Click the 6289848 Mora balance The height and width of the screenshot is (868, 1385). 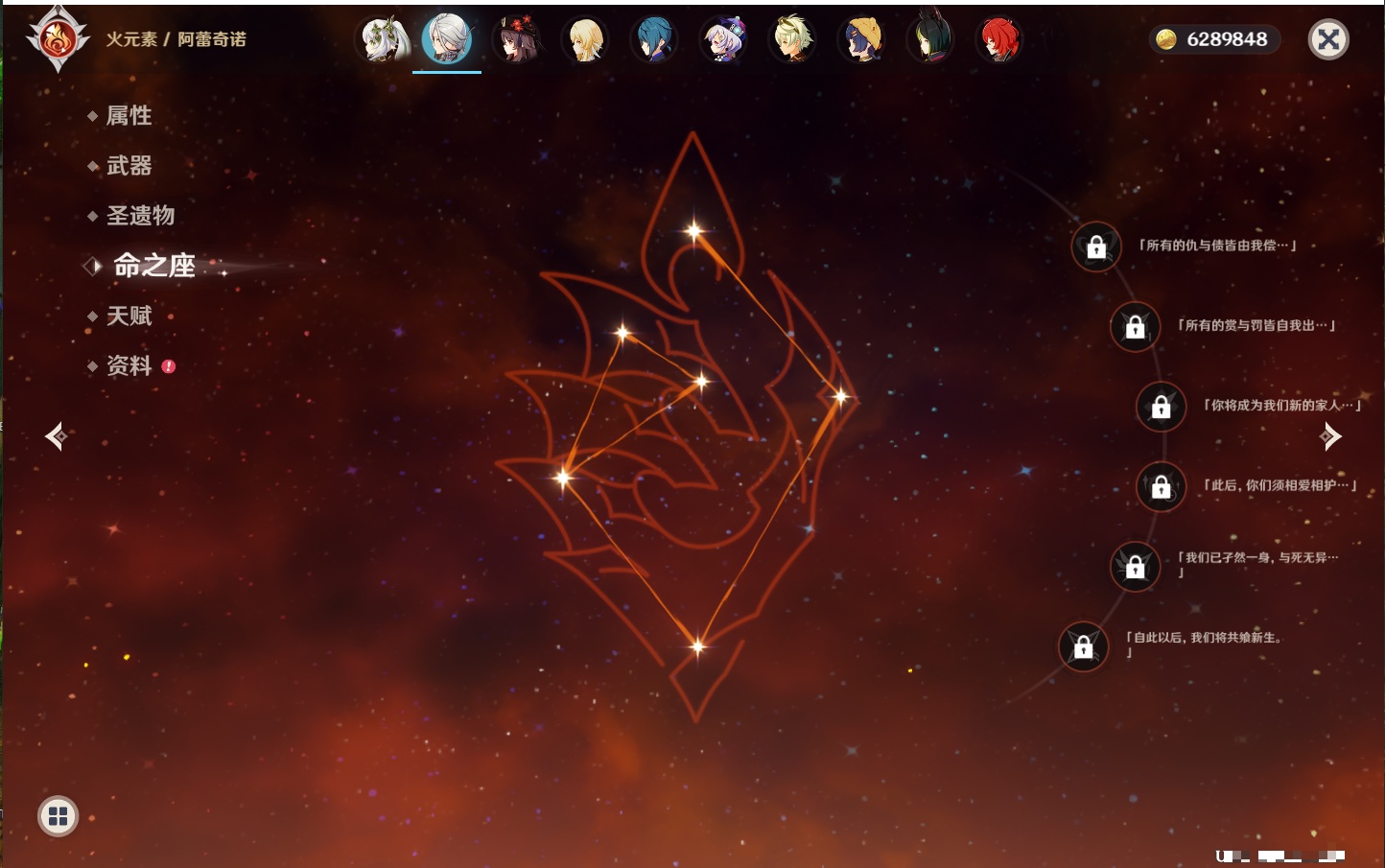(x=1227, y=39)
